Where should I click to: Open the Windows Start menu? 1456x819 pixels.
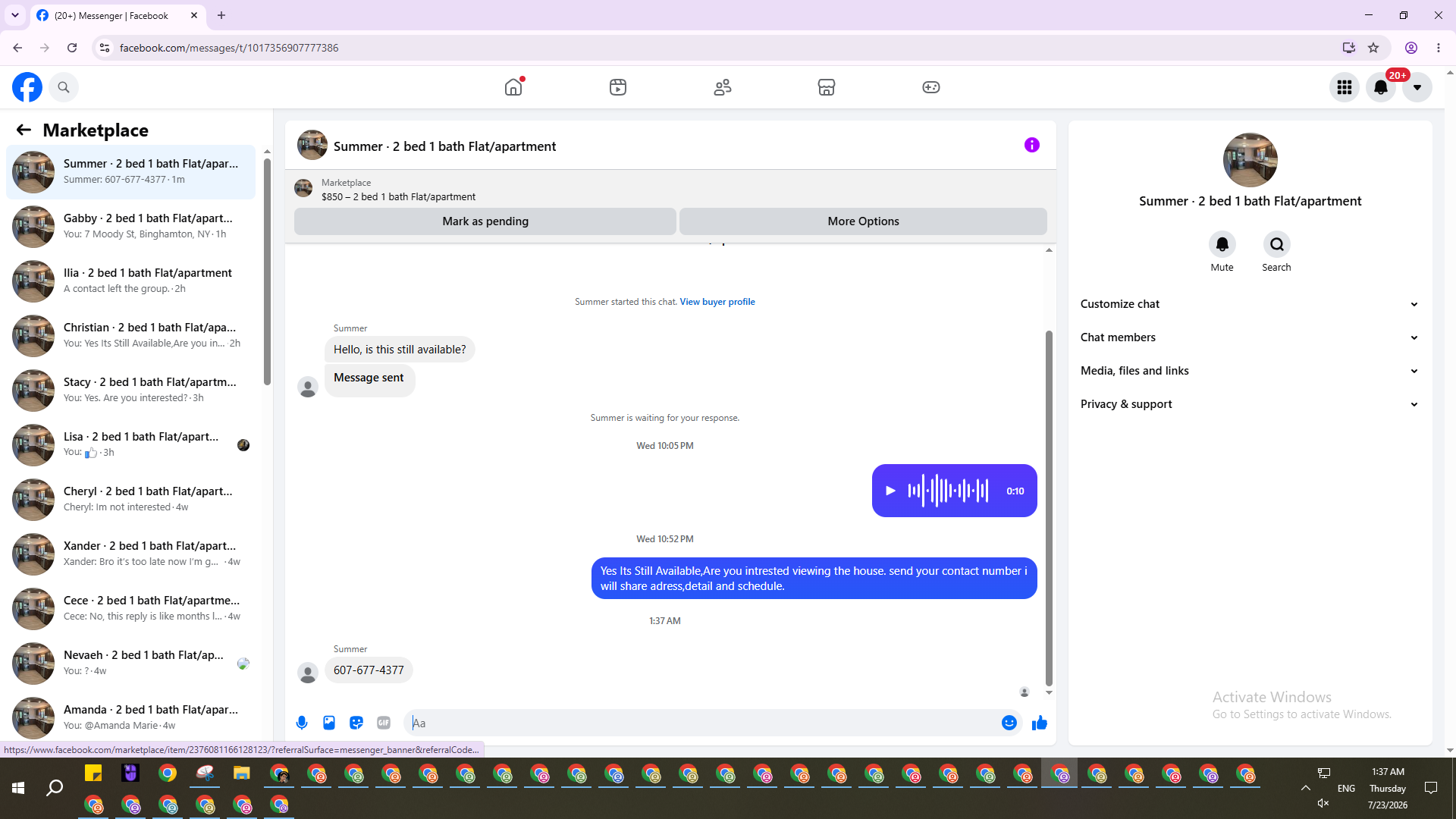point(18,789)
